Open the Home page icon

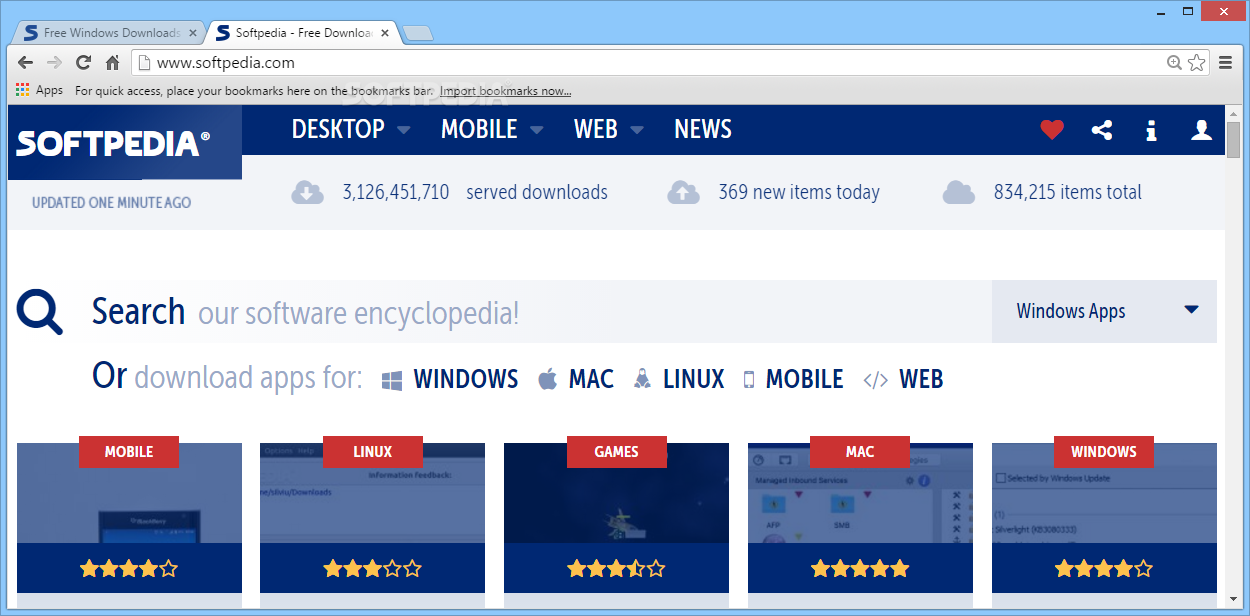tap(113, 63)
